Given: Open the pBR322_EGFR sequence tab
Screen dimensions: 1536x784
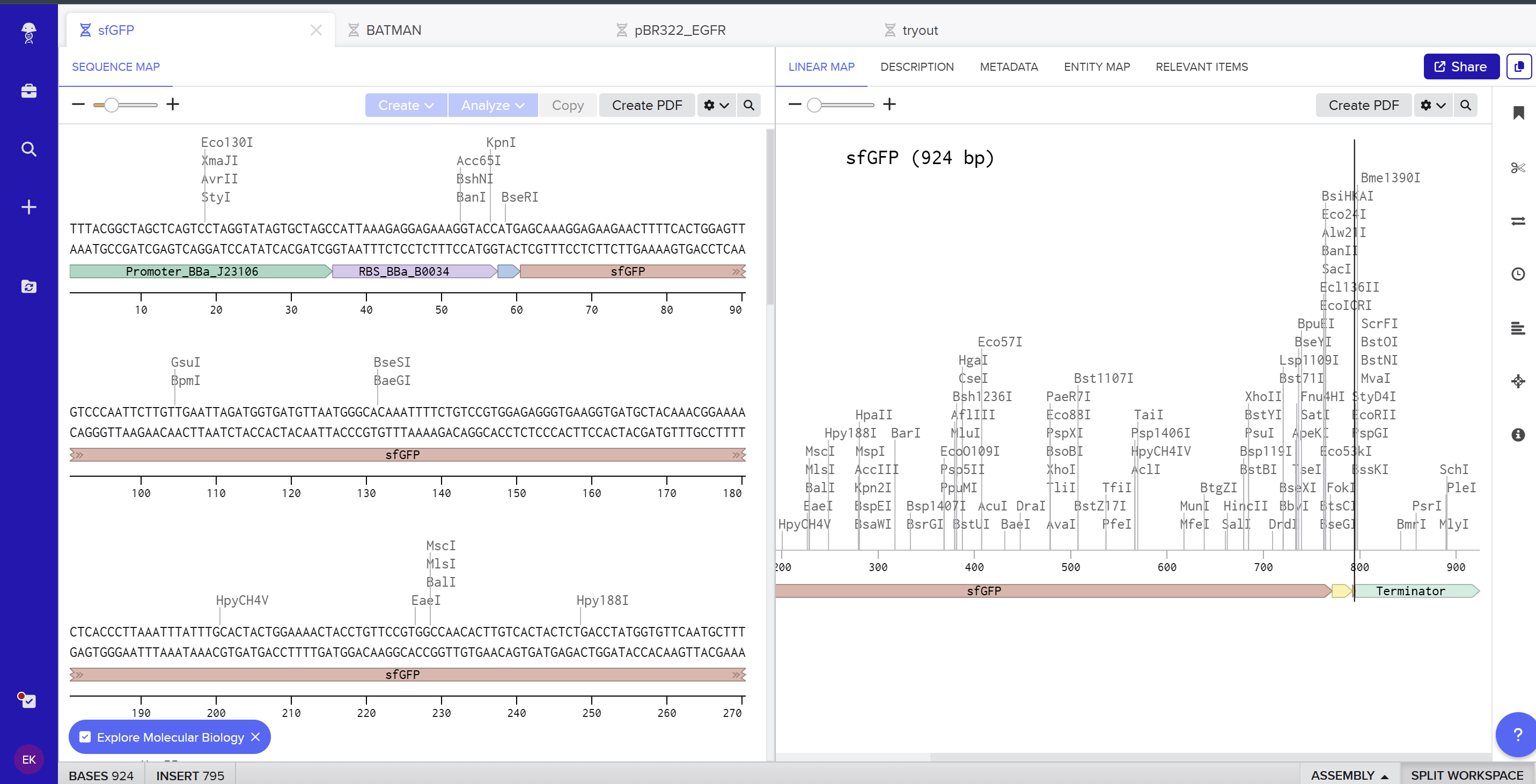Looking at the screenshot, I should pyautogui.click(x=679, y=30).
